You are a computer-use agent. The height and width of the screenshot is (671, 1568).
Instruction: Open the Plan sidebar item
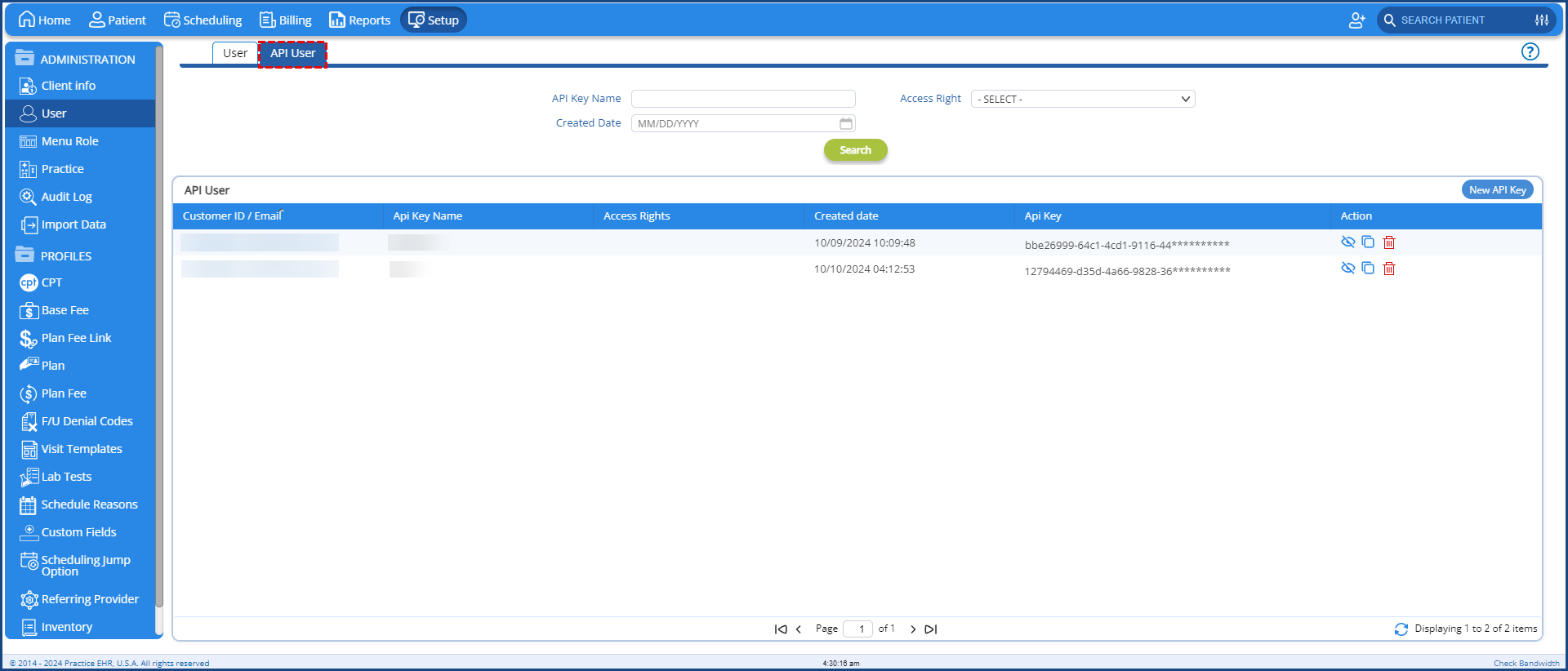(80, 366)
